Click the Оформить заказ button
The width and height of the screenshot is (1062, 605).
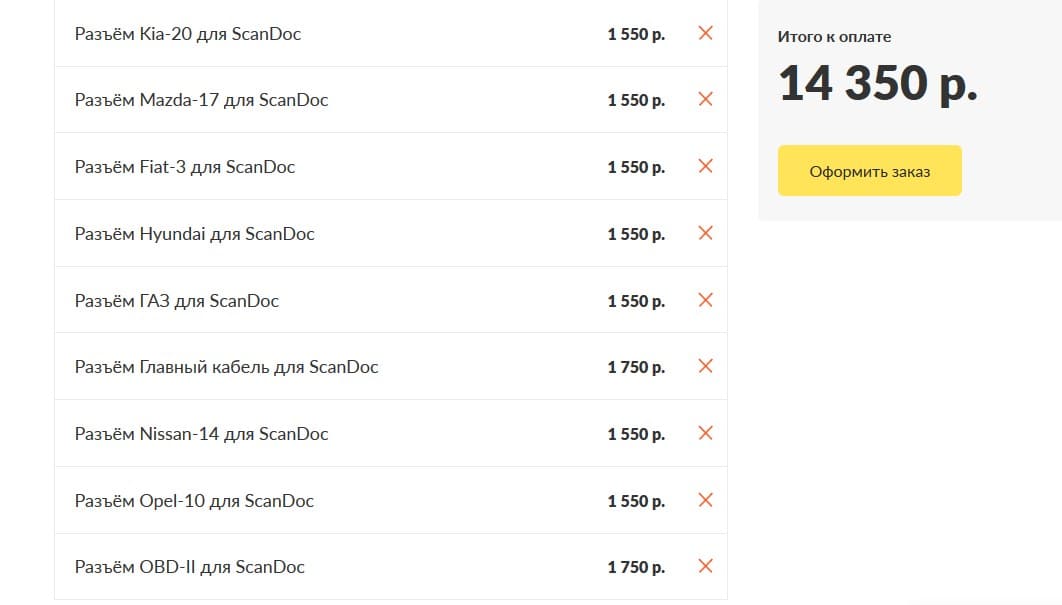pos(869,171)
